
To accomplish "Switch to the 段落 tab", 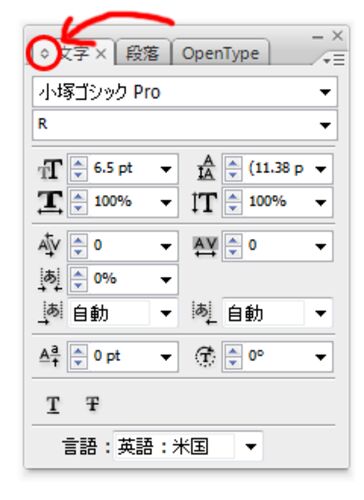I will coord(142,53).
